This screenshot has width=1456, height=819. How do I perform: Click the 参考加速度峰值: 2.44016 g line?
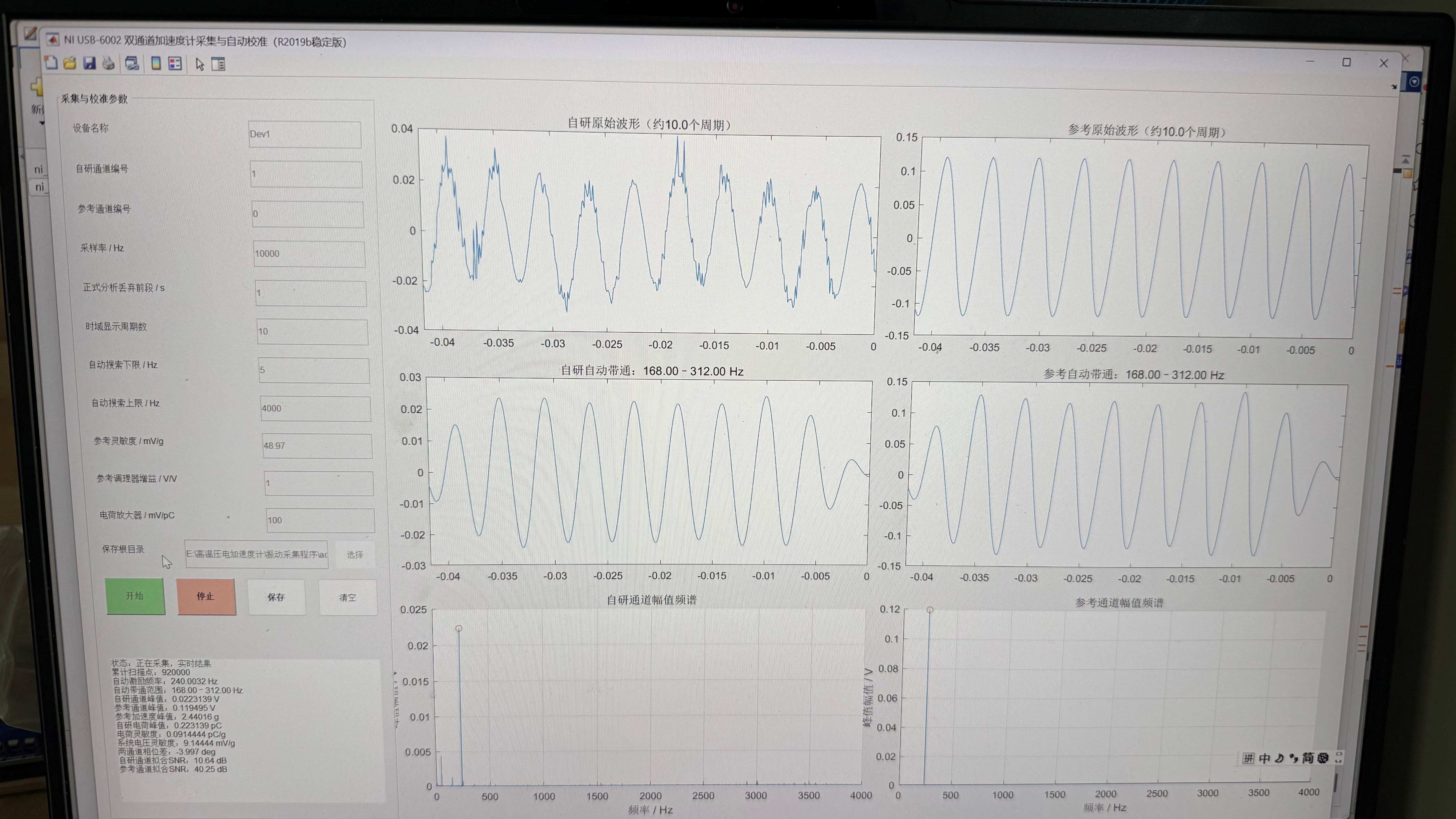point(167,717)
